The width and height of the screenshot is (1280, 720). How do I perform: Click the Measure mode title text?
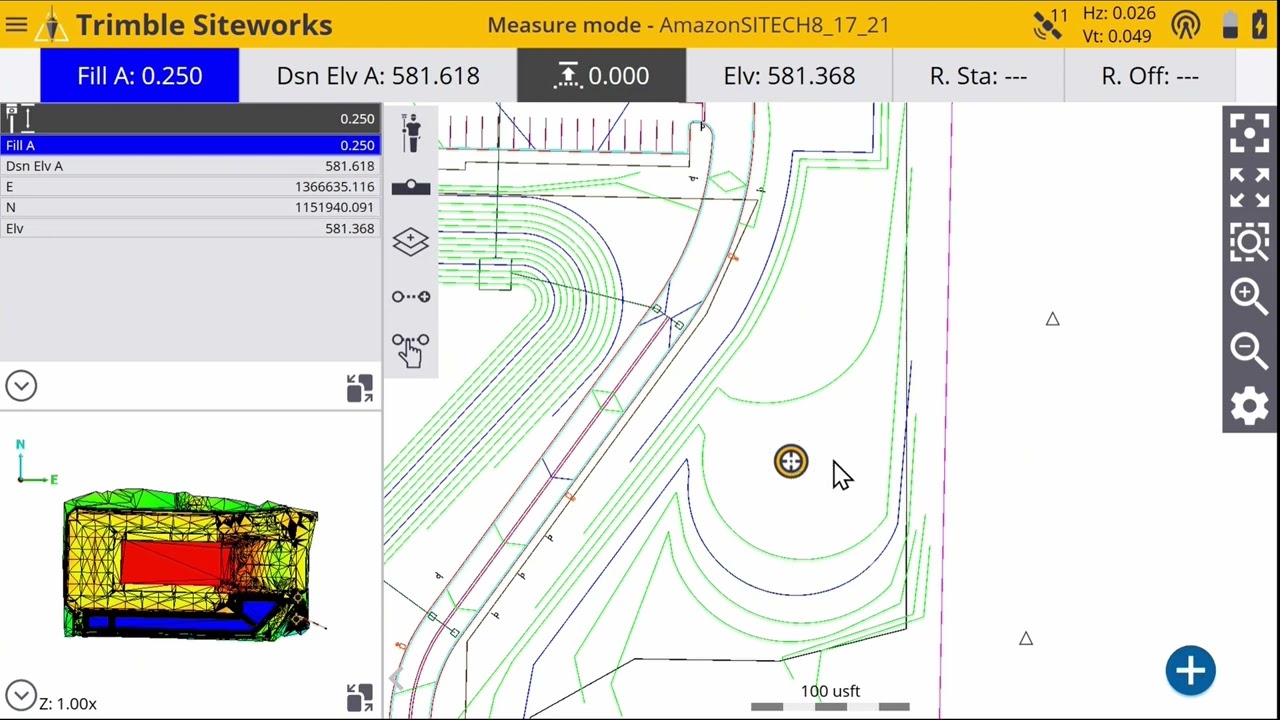coord(688,25)
